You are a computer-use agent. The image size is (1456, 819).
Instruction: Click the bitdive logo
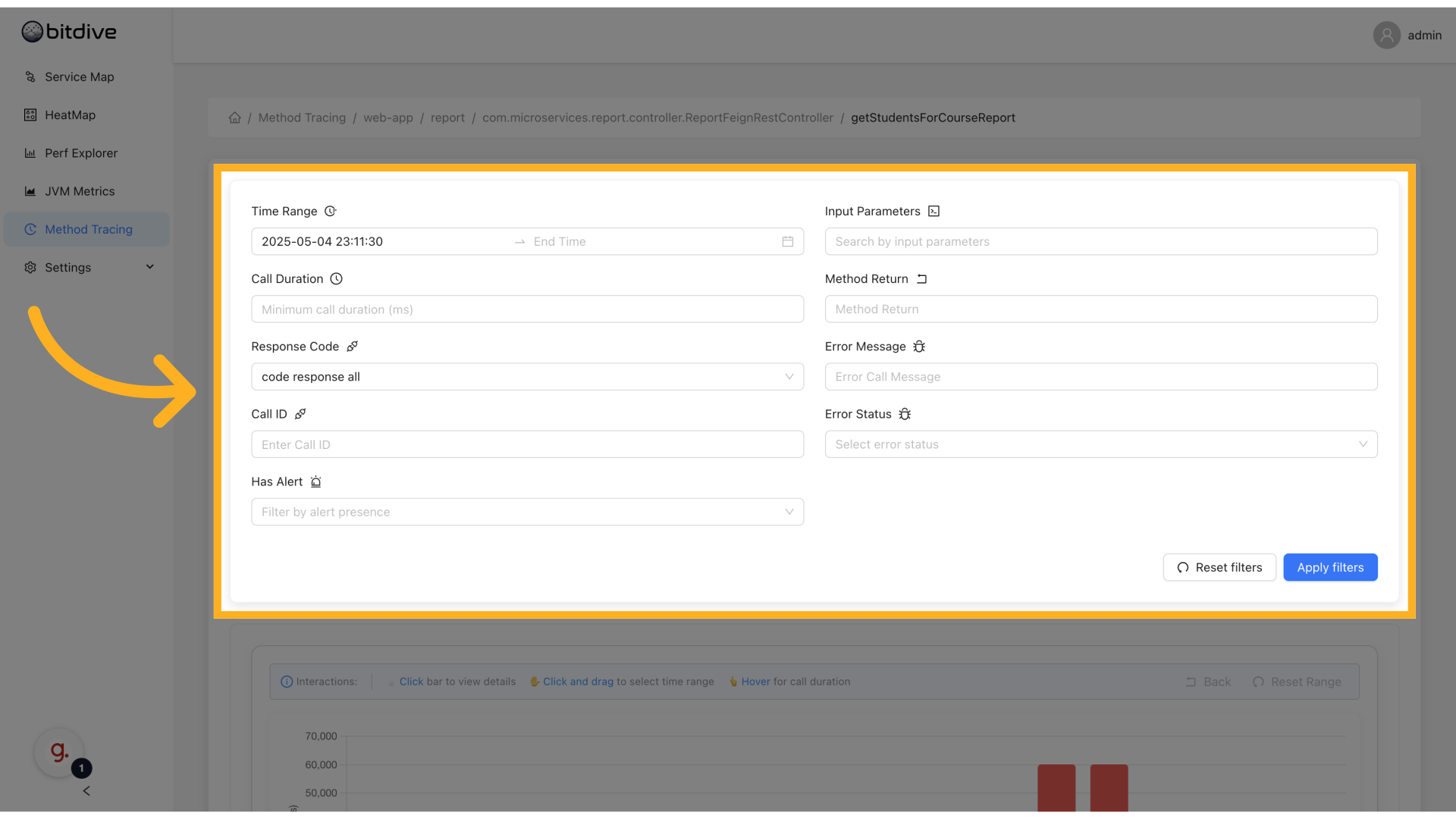[x=69, y=32]
